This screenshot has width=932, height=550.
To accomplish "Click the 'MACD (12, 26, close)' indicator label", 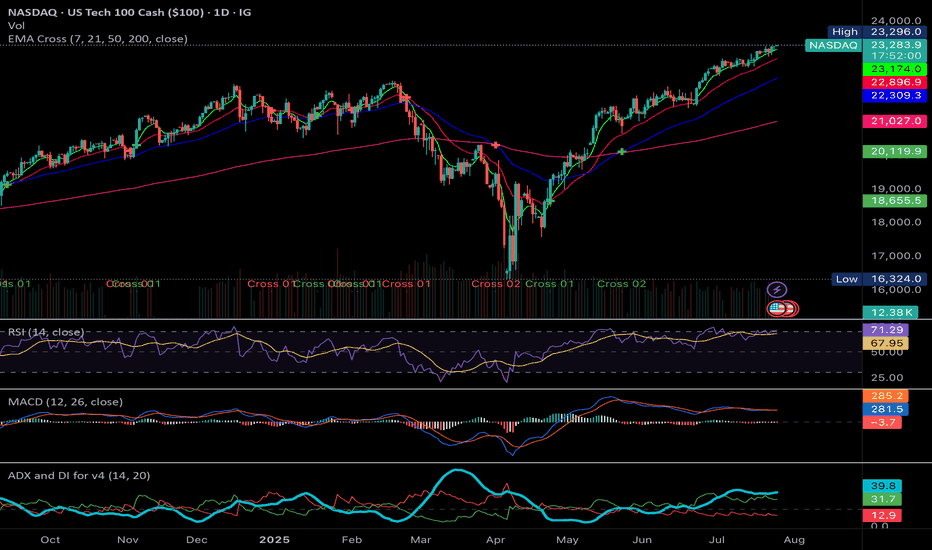I will point(65,402).
